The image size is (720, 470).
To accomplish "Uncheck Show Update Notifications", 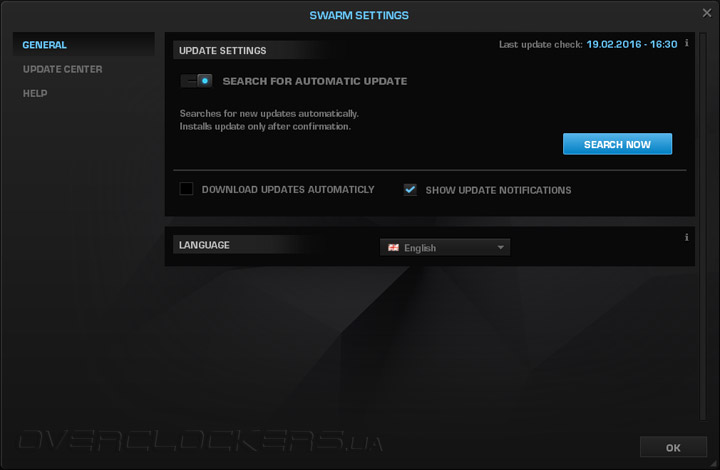I will (x=410, y=189).
